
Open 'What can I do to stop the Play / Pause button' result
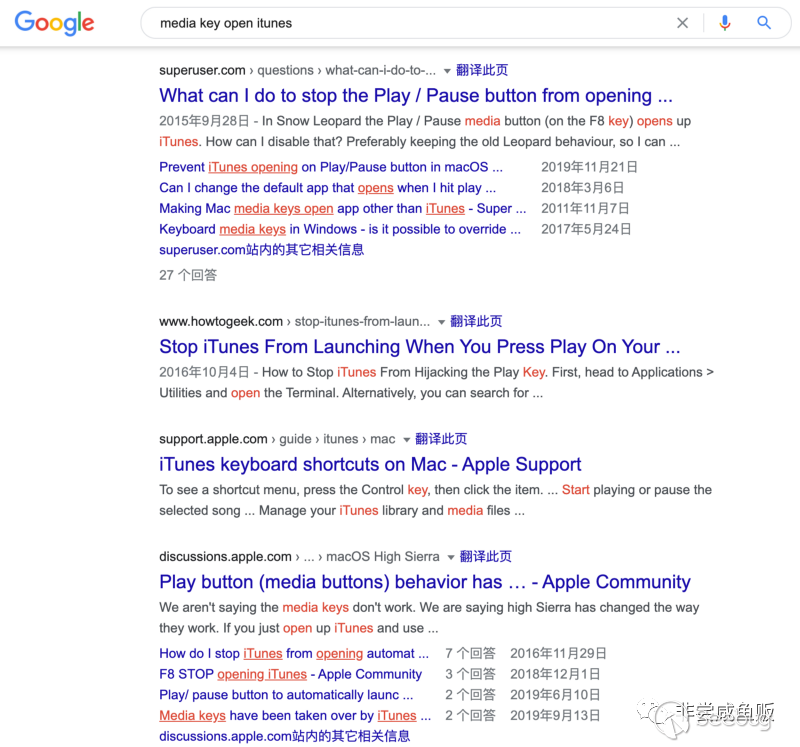click(x=416, y=95)
